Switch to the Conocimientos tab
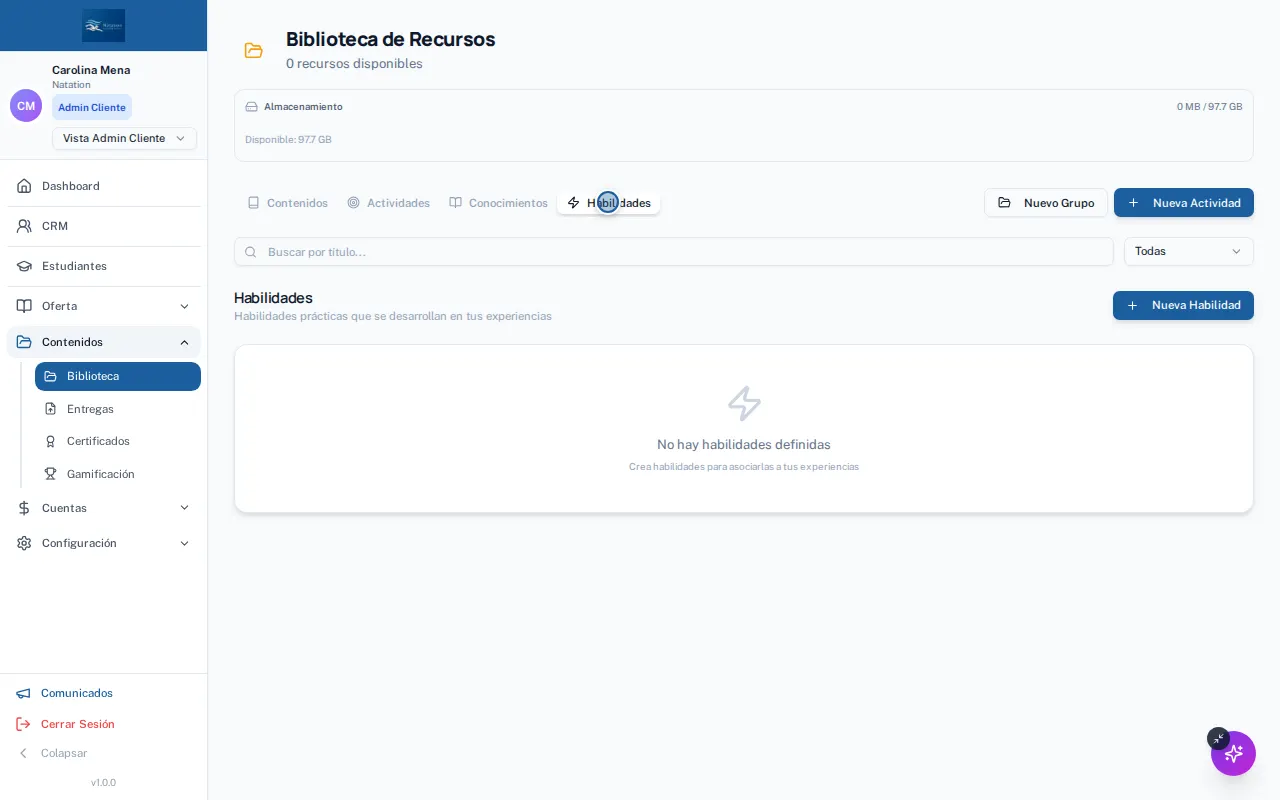1280x800 pixels. pos(499,203)
